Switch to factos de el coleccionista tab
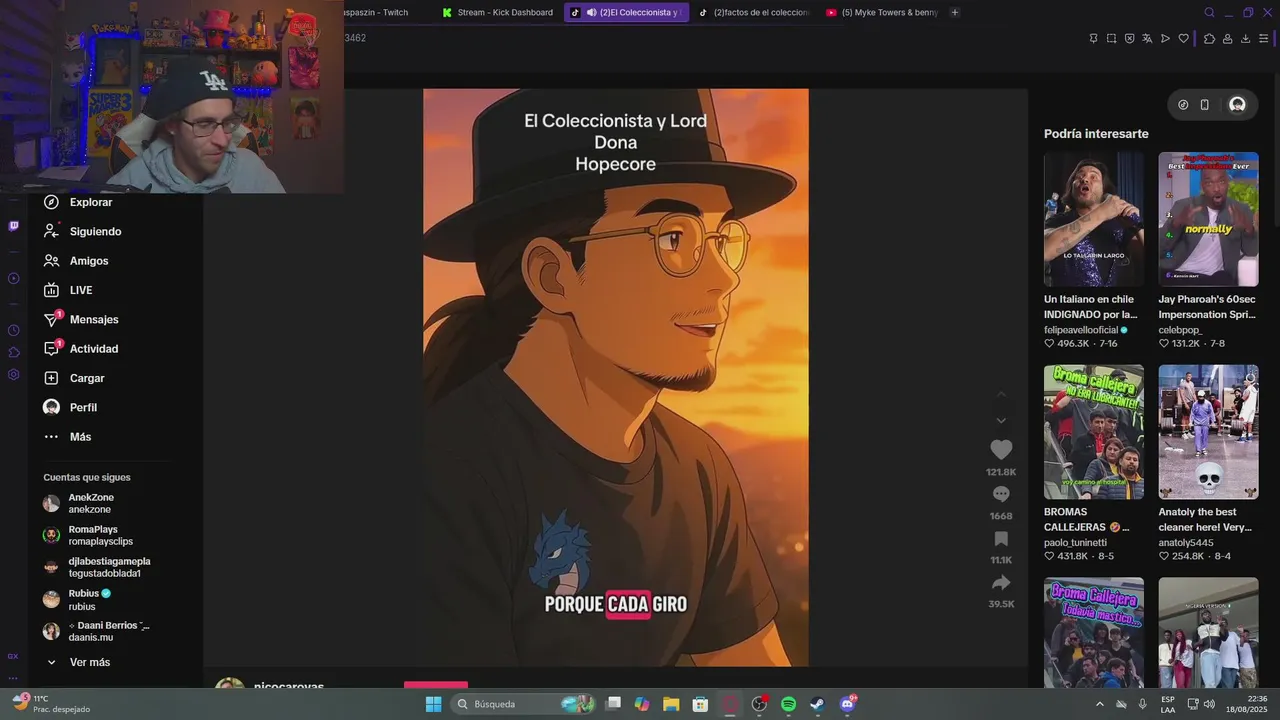 (754, 12)
